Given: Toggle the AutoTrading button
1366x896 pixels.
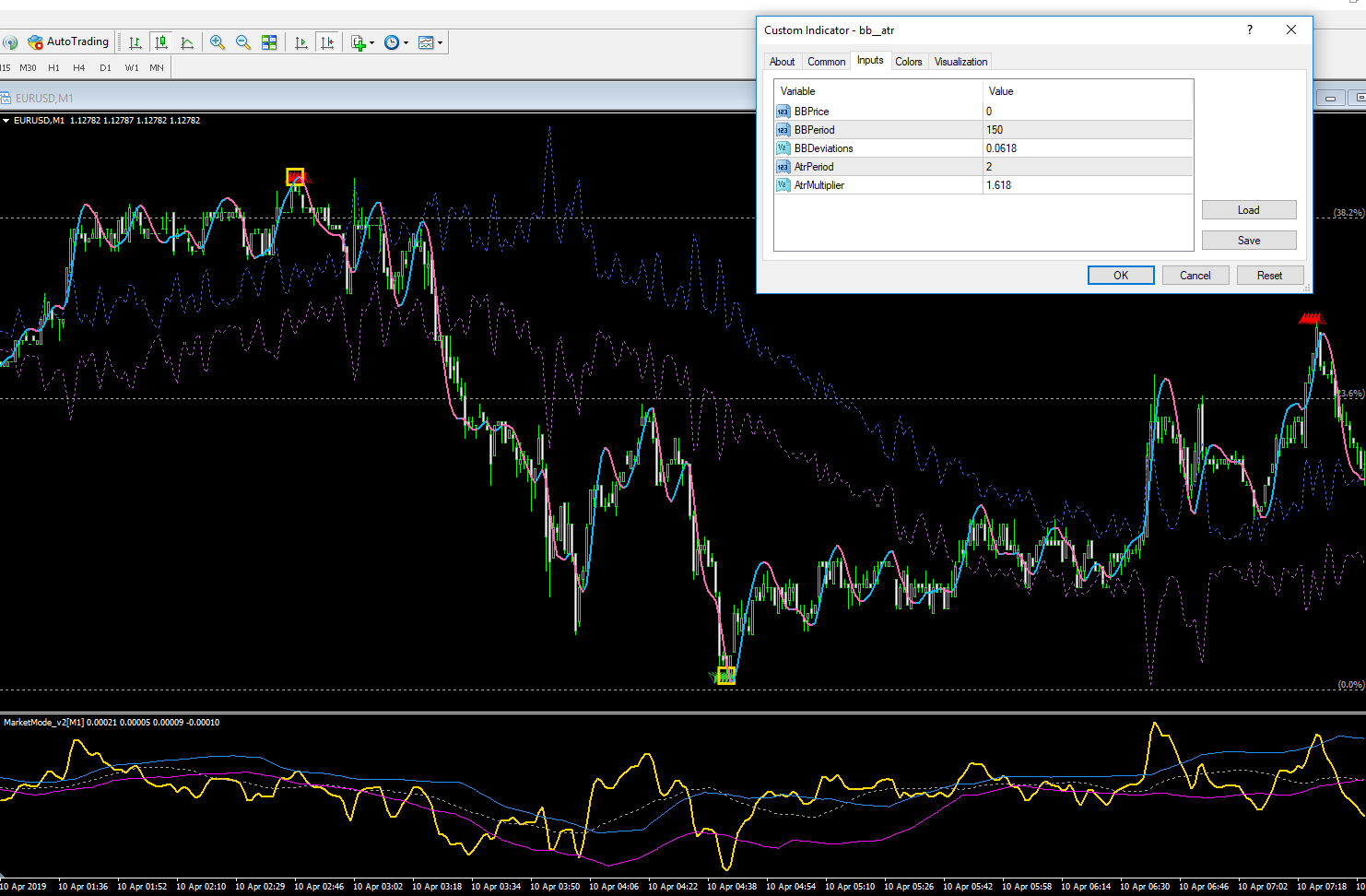Looking at the screenshot, I should pyautogui.click(x=69, y=41).
